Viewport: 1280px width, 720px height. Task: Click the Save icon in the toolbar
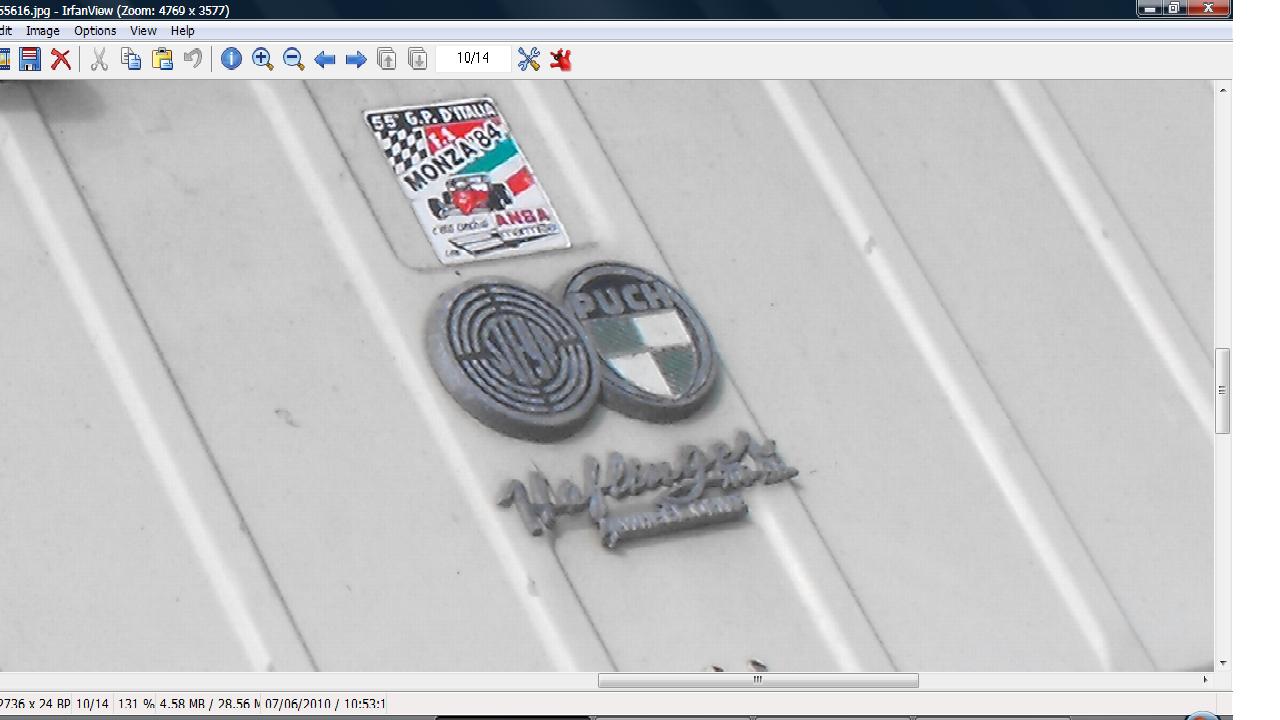point(30,59)
